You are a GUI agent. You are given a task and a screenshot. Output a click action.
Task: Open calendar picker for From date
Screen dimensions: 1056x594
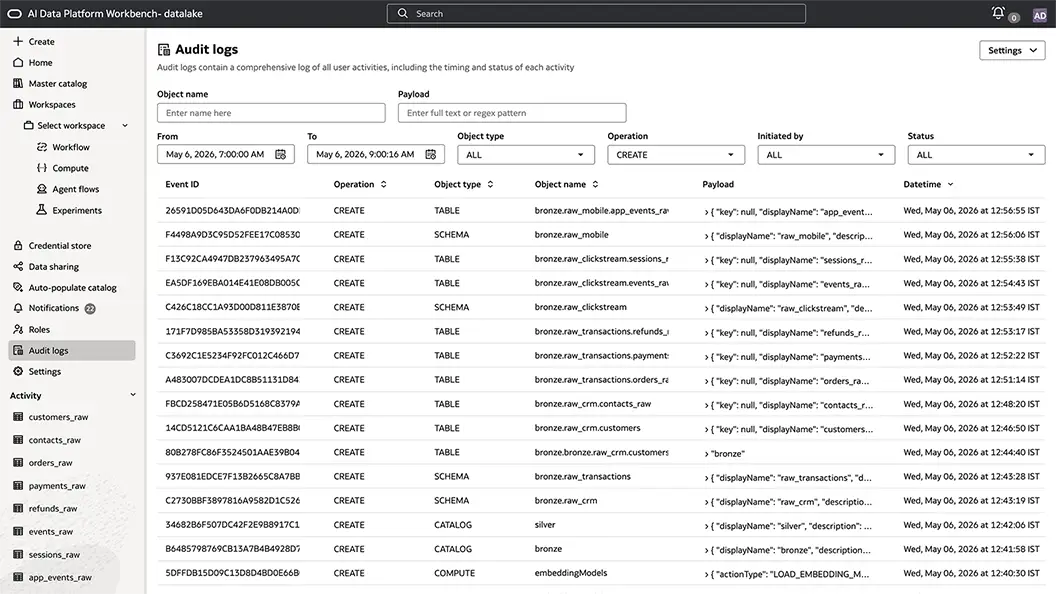280,154
